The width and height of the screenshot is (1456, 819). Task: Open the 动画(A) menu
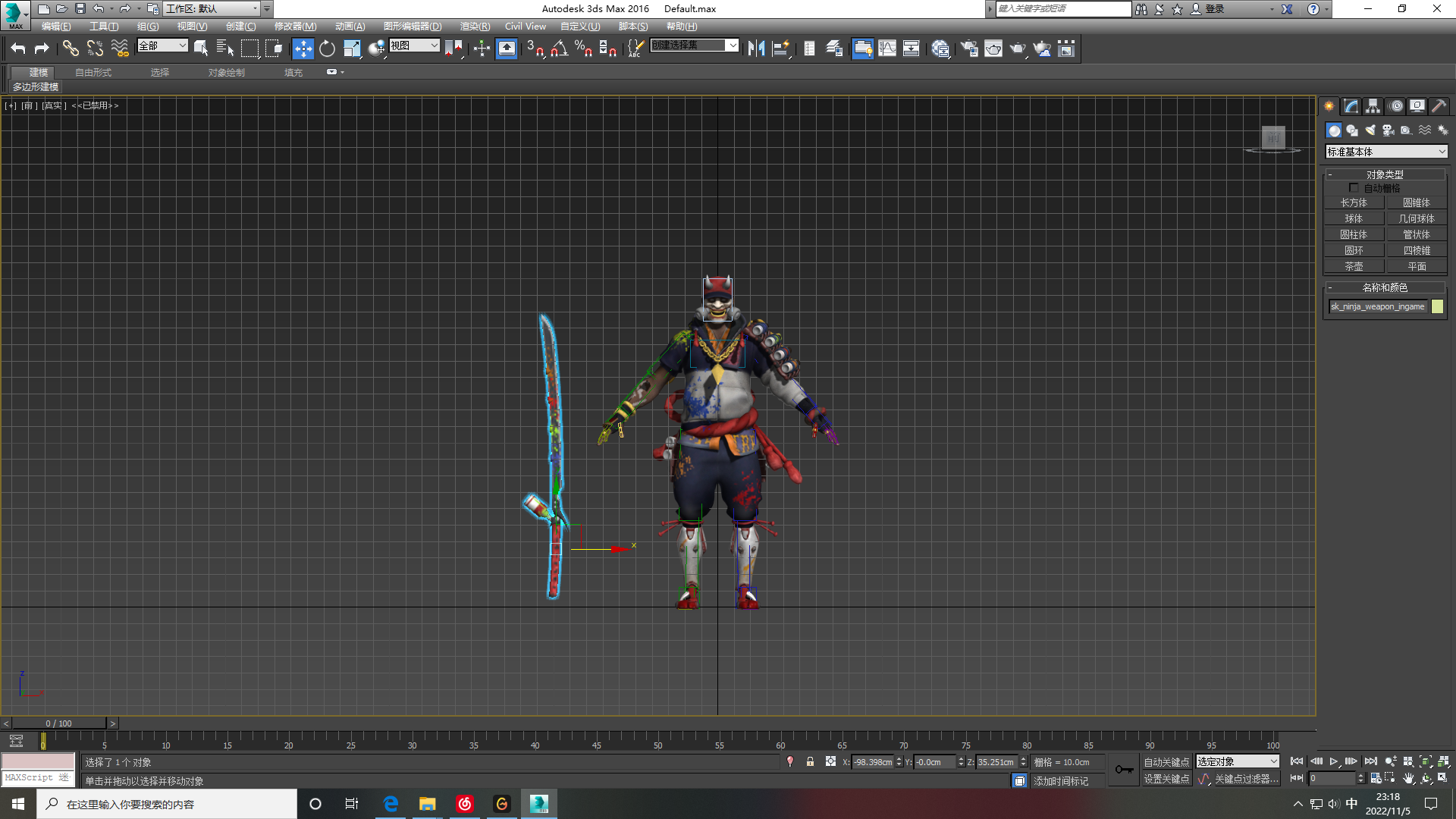point(350,27)
